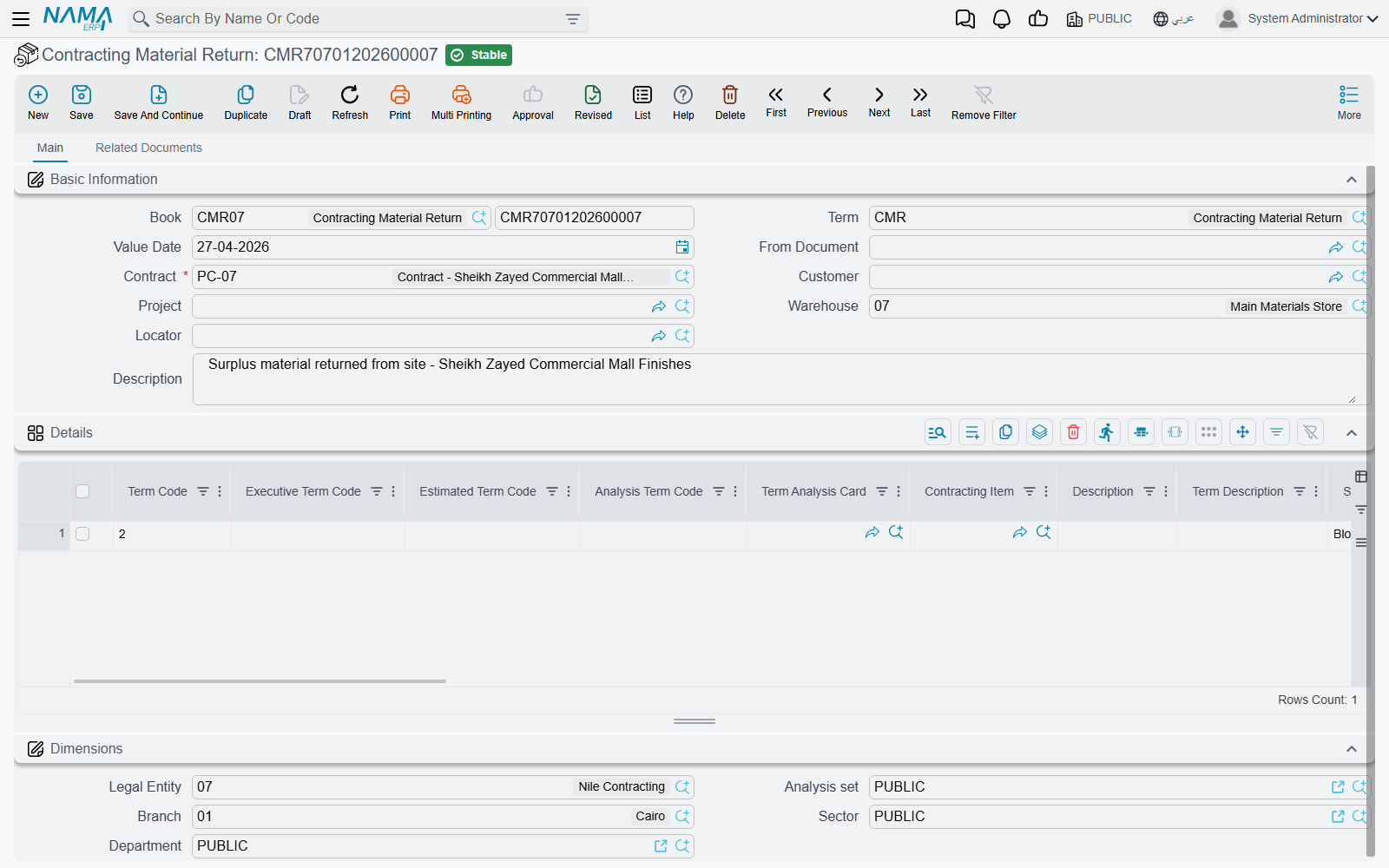The height and width of the screenshot is (868, 1389).
Task: Click the horizontal scrollbar of Details grid
Action: [260, 681]
